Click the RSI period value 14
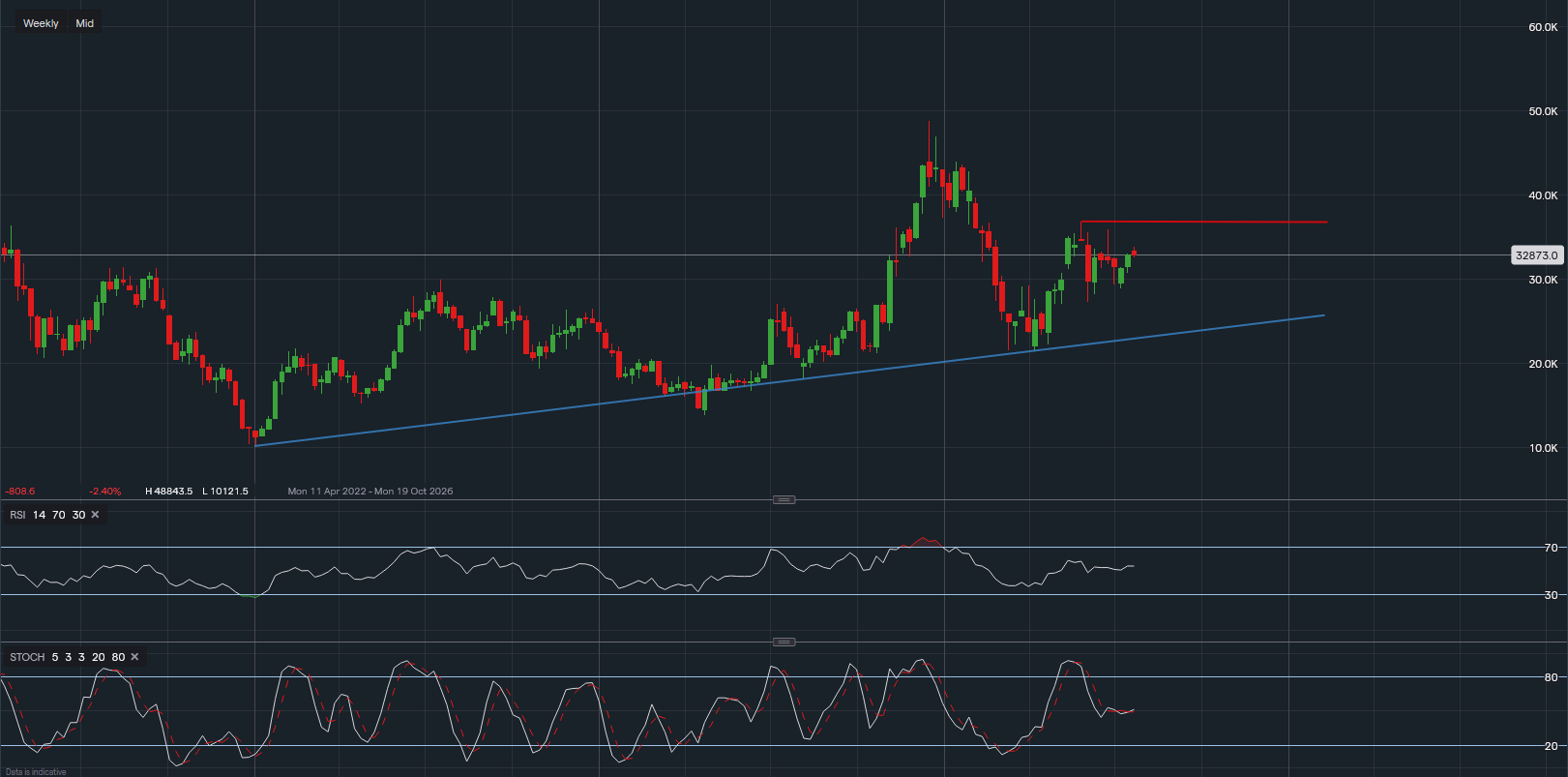 [39, 515]
